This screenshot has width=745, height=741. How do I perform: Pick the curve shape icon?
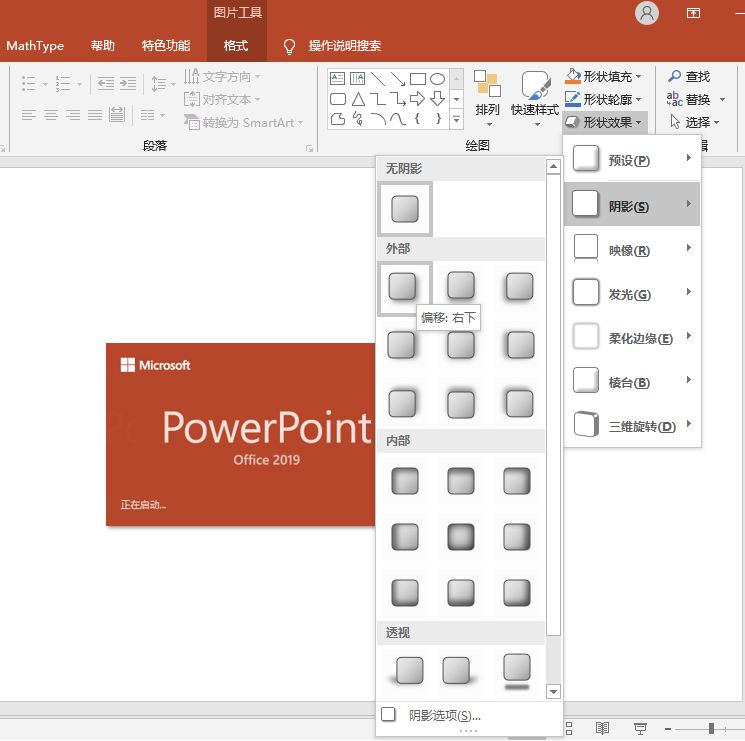[398, 119]
